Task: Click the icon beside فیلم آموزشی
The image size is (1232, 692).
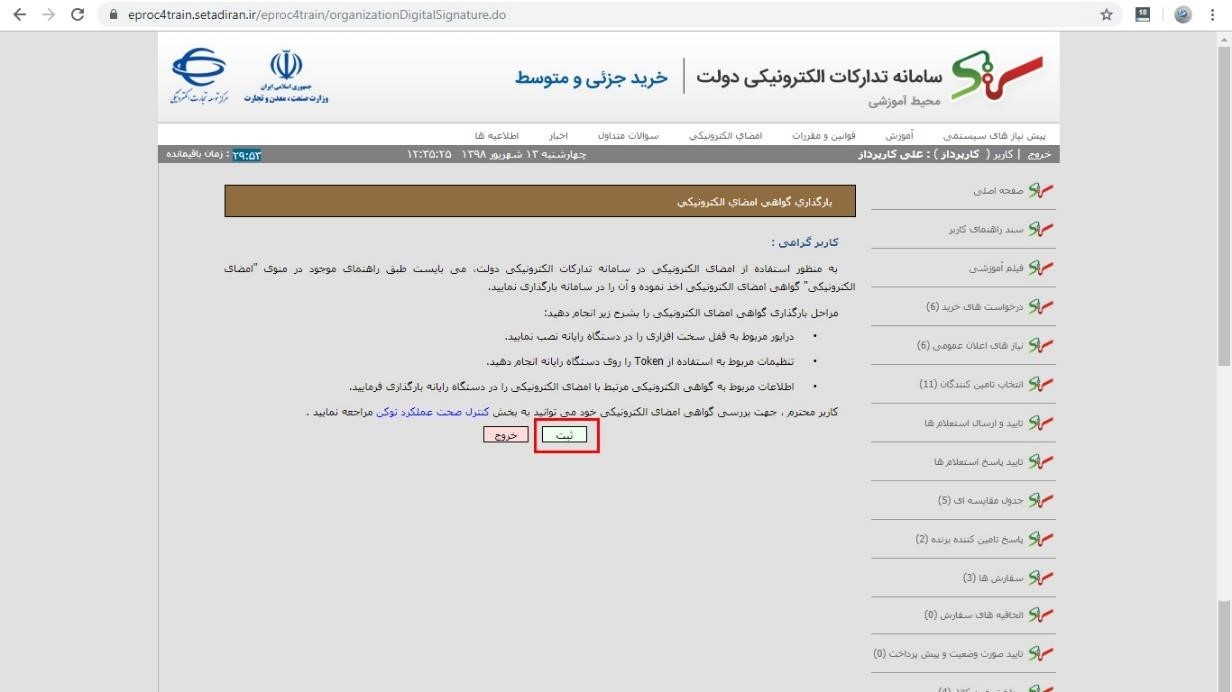Action: point(1042,268)
